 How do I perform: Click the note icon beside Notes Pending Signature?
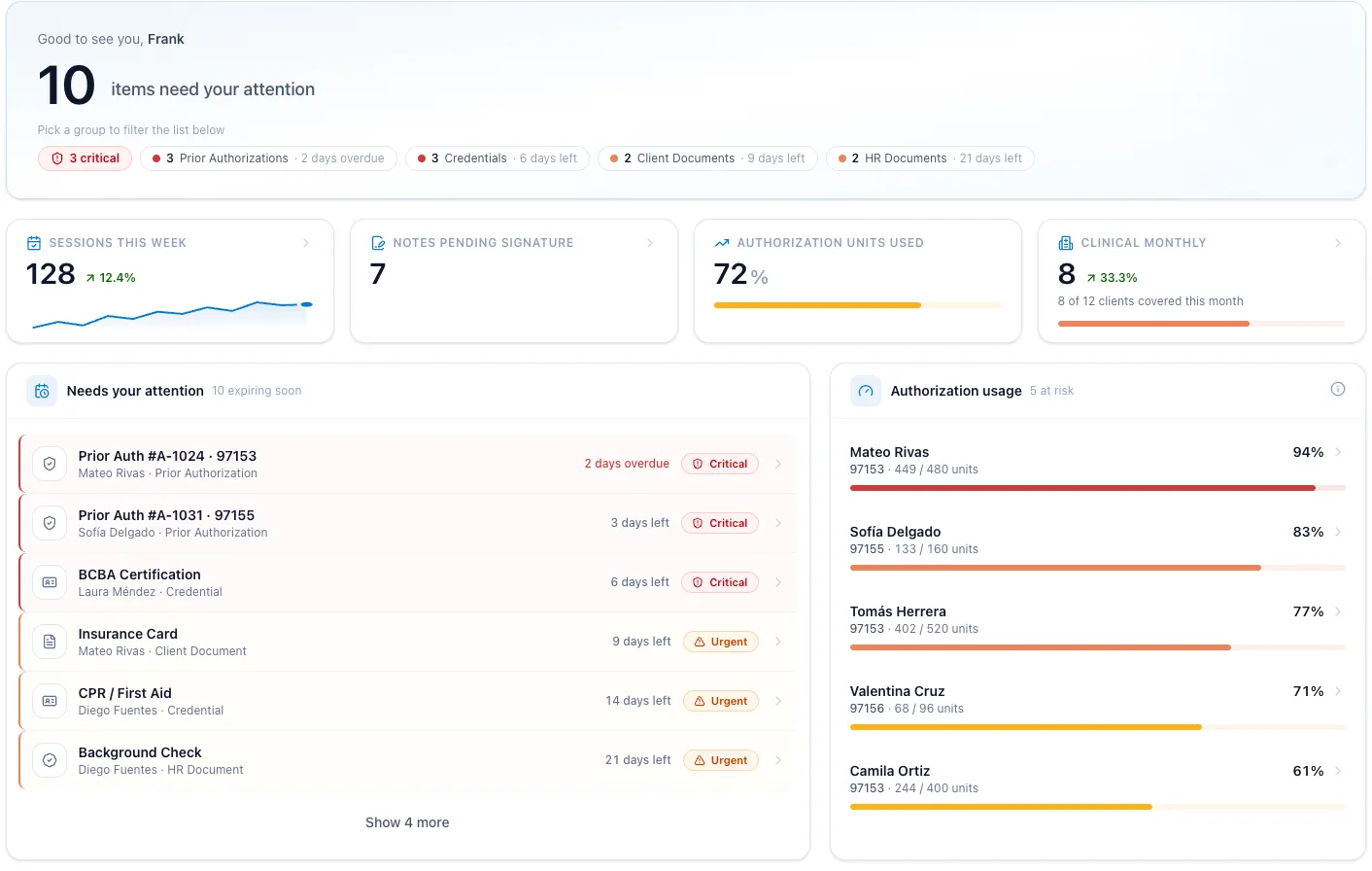pyautogui.click(x=378, y=243)
